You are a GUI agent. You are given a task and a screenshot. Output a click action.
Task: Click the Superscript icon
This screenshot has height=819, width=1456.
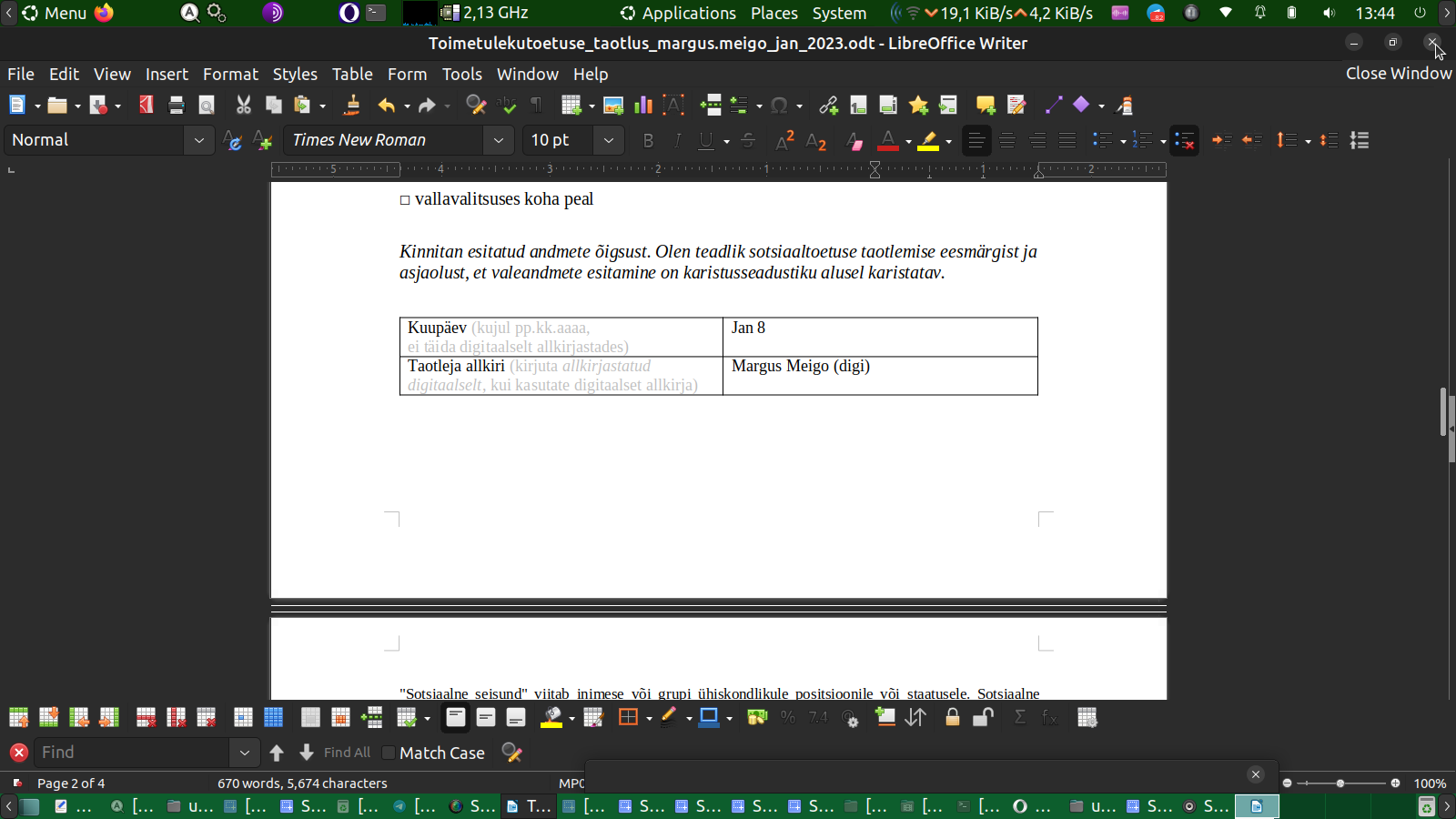[x=784, y=140]
